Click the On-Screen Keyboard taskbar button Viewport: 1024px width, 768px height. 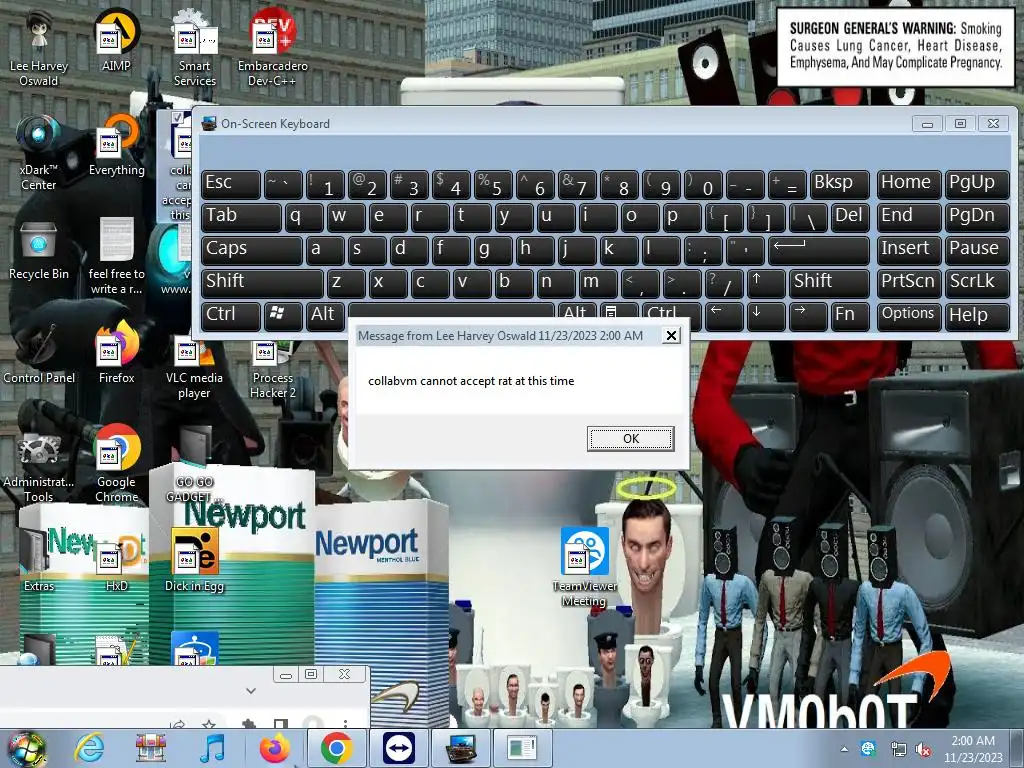tap(460, 748)
